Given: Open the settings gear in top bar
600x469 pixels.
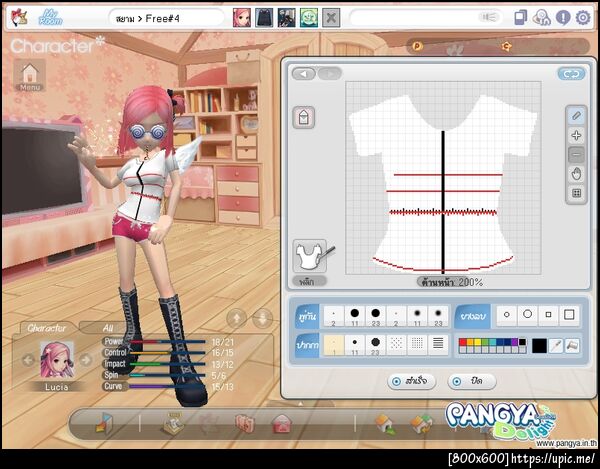Looking at the screenshot, I should [583, 18].
